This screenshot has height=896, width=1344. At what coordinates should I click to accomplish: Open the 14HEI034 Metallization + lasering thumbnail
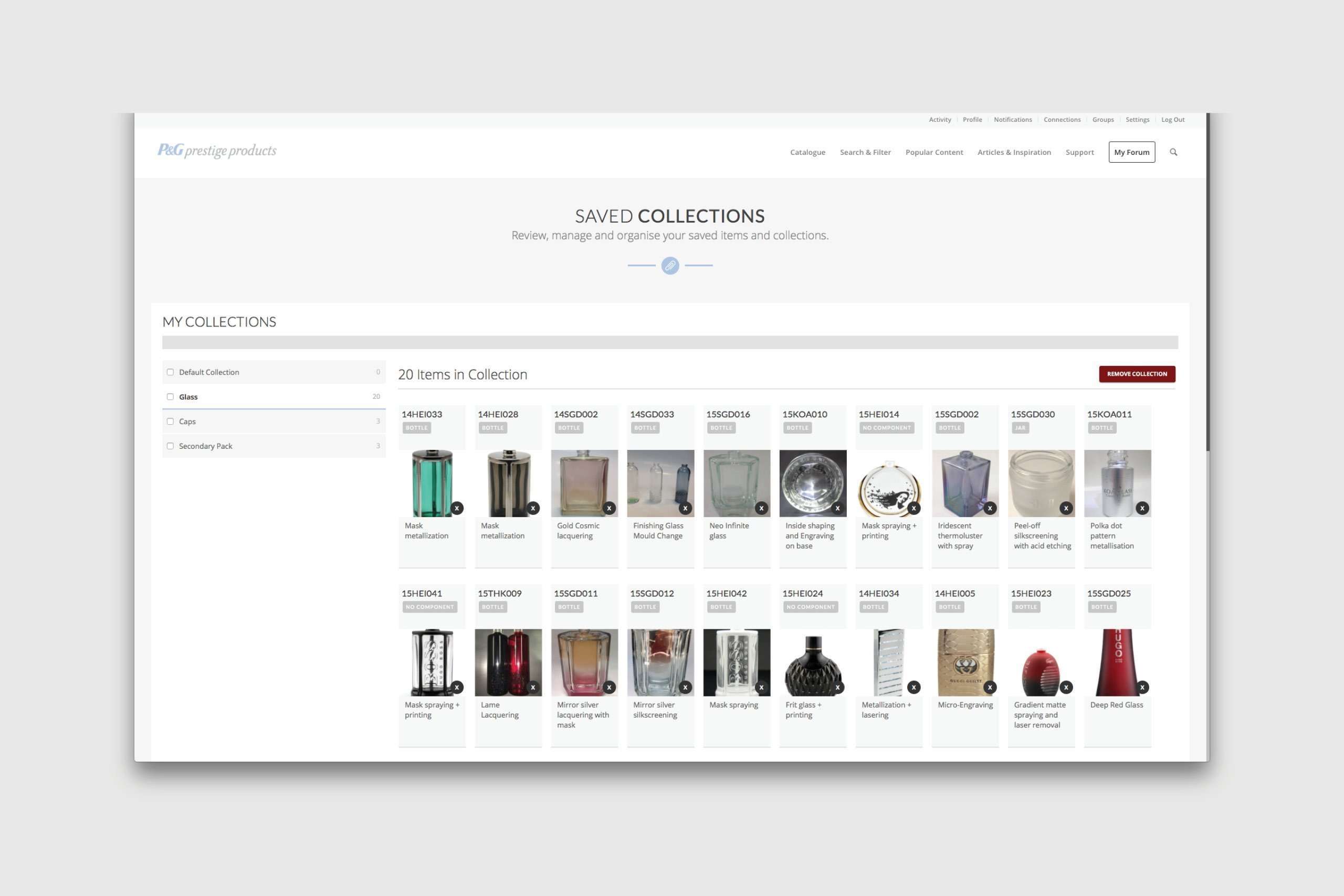[x=889, y=662]
